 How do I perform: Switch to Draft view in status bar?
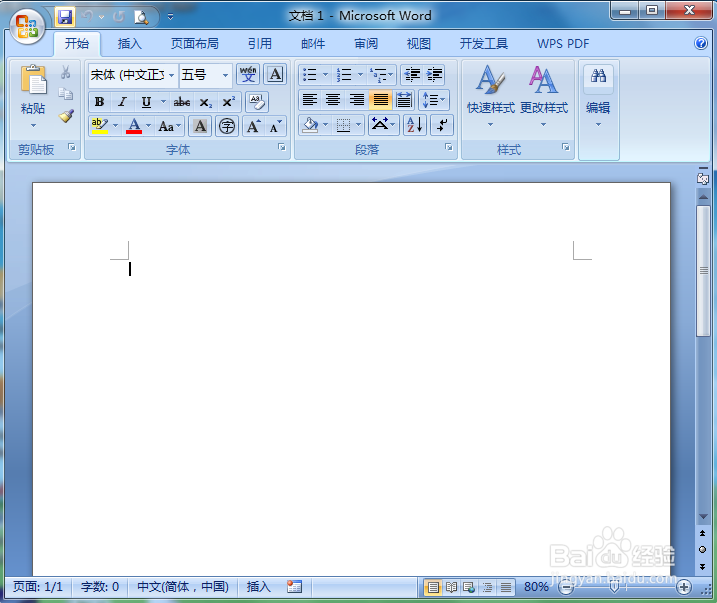pos(505,587)
